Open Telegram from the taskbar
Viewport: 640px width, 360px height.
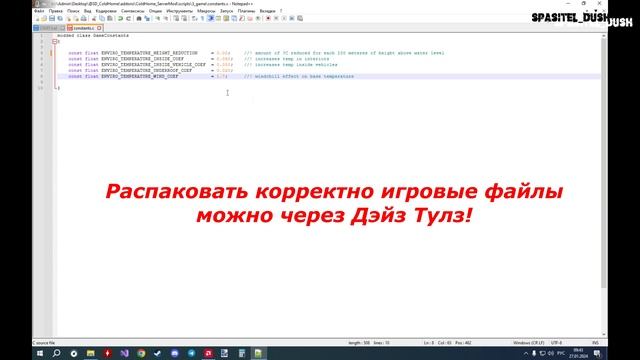pyautogui.click(x=191, y=353)
